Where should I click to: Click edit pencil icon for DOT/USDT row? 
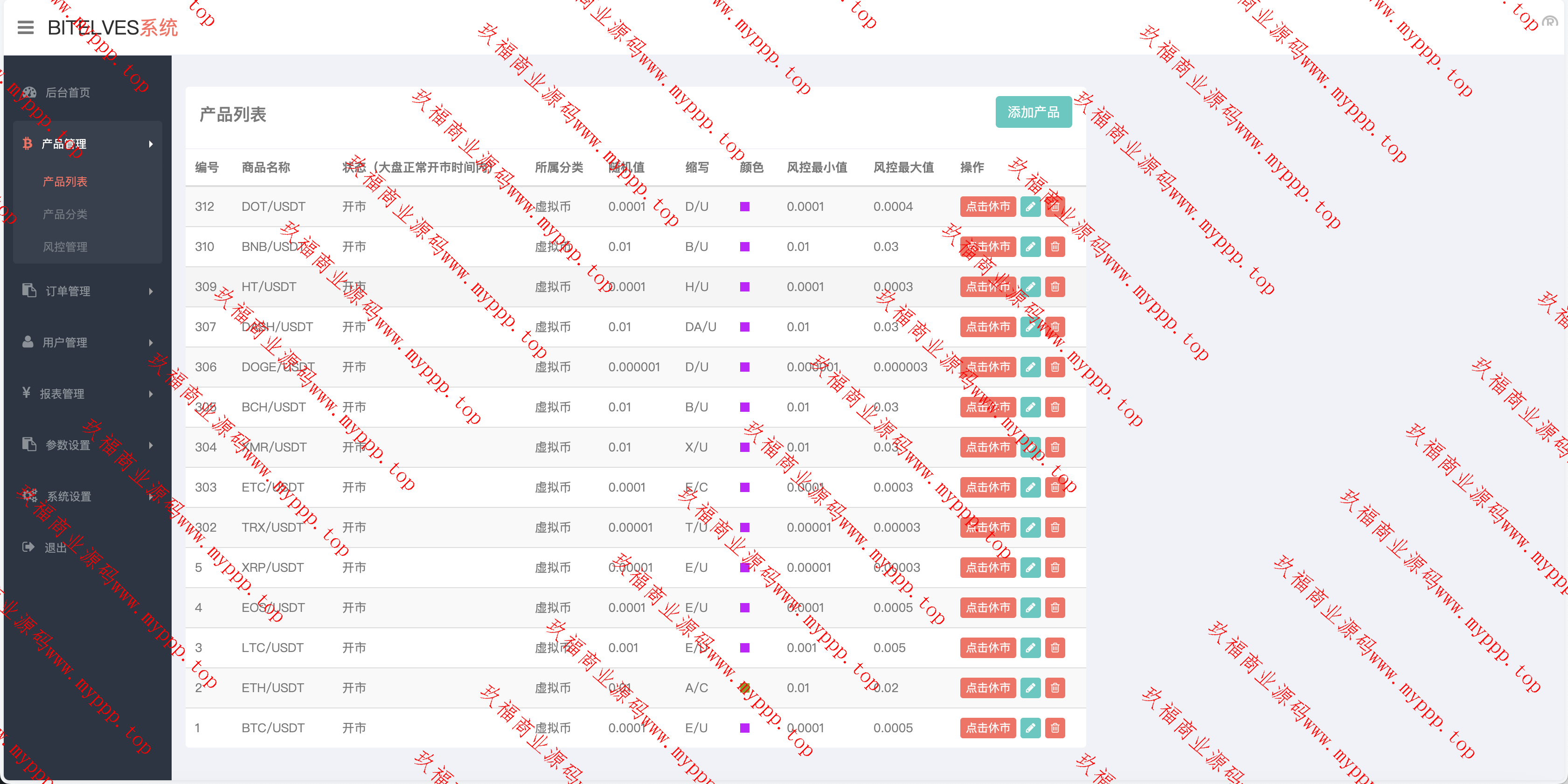coord(1030,207)
